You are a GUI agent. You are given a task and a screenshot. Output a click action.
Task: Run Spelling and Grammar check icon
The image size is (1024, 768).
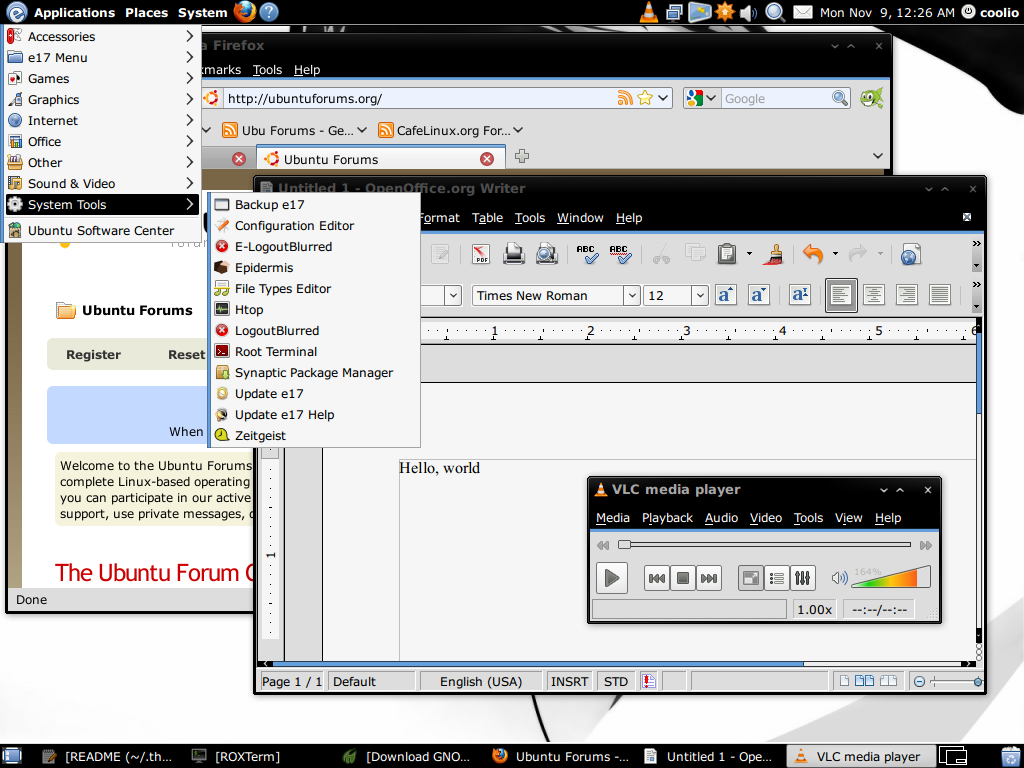(586, 254)
